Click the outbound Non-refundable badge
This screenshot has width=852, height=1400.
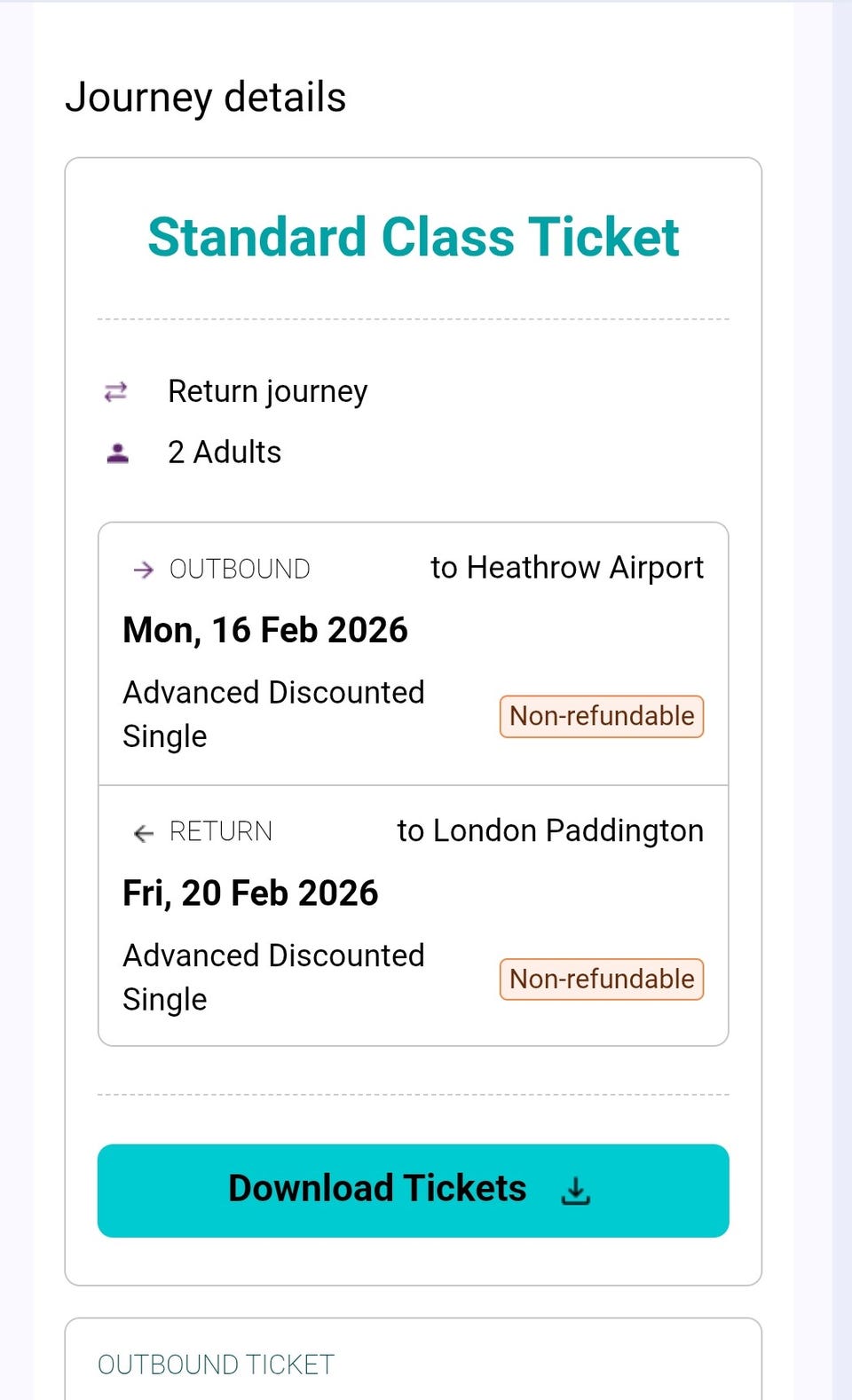coord(602,716)
